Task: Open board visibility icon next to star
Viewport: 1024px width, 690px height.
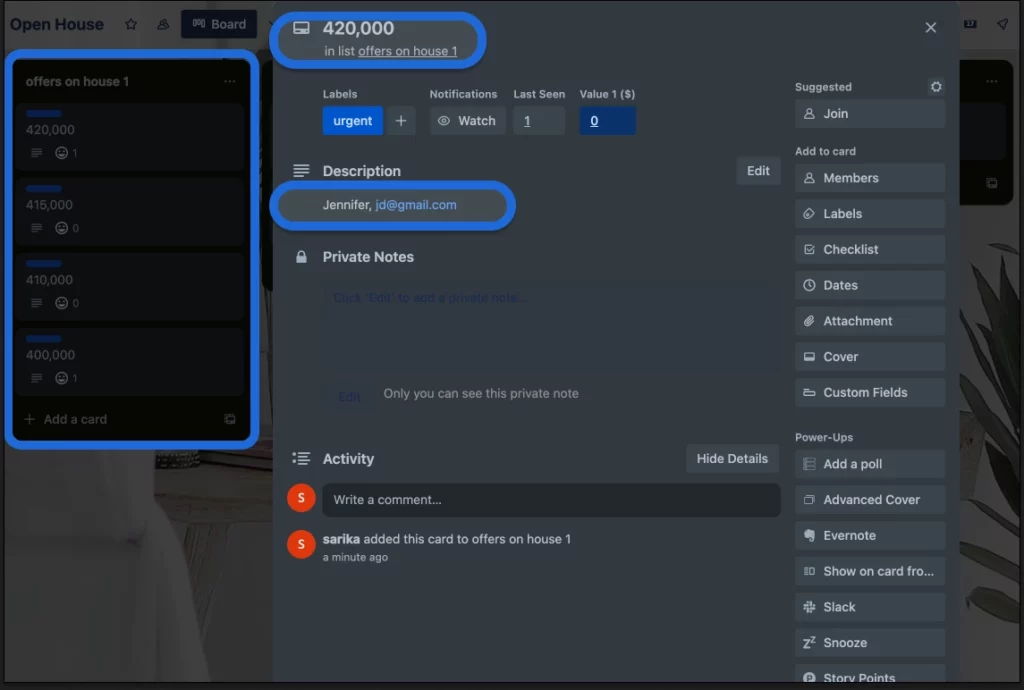Action: (163, 24)
